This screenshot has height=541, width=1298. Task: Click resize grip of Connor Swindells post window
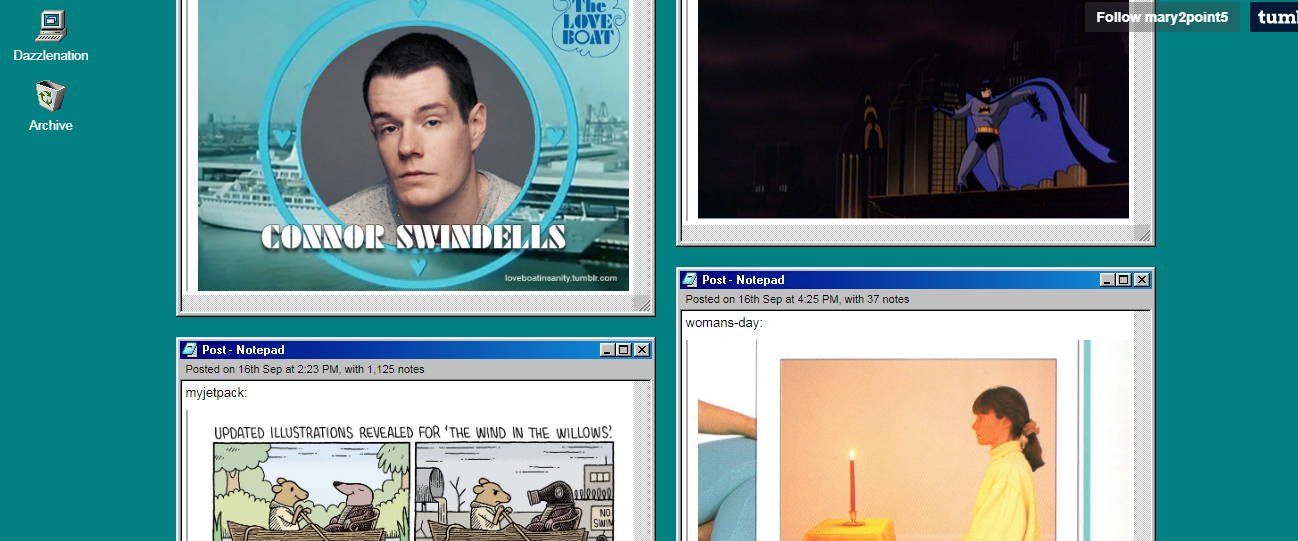pos(642,304)
